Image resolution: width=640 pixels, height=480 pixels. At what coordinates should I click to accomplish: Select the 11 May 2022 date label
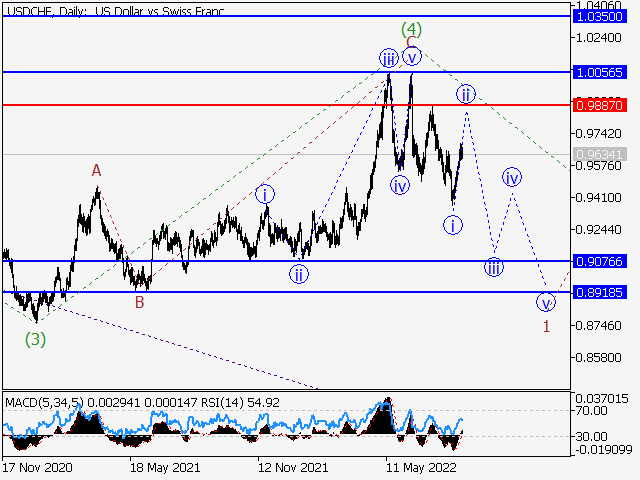[x=421, y=468]
